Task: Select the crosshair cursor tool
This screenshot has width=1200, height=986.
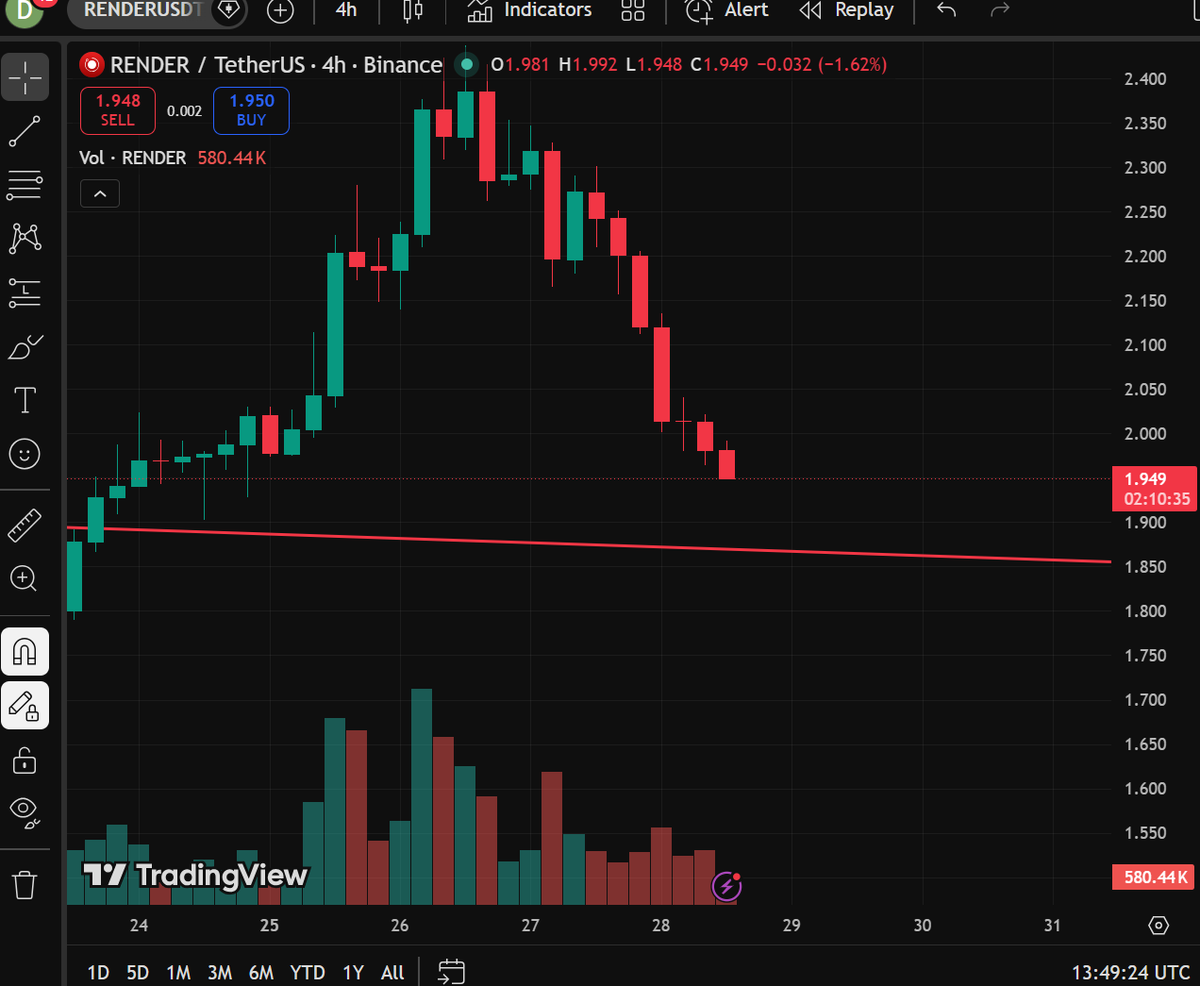Action: pos(25,77)
